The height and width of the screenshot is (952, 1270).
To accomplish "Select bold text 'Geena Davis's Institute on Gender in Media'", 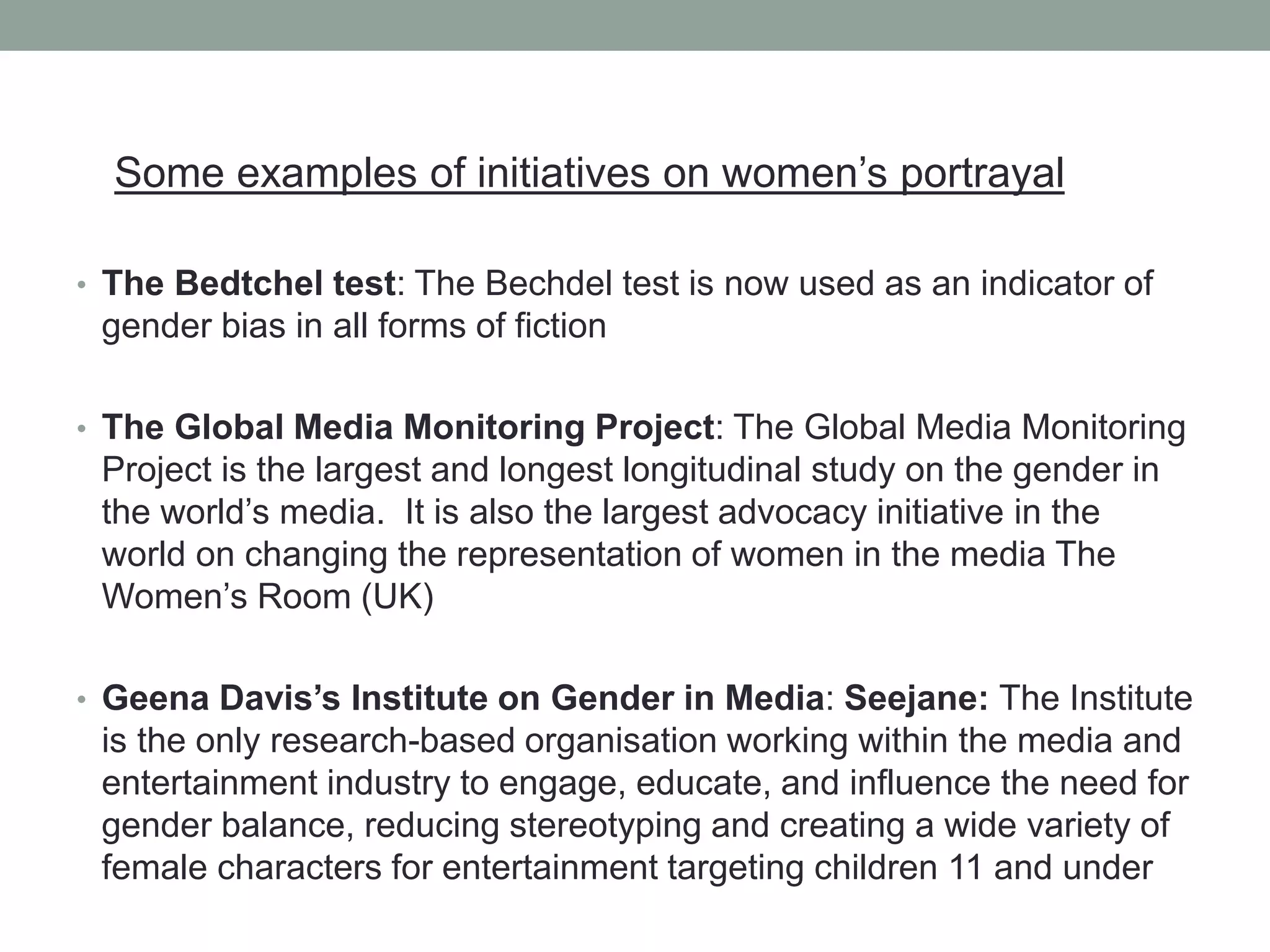I will [463, 698].
